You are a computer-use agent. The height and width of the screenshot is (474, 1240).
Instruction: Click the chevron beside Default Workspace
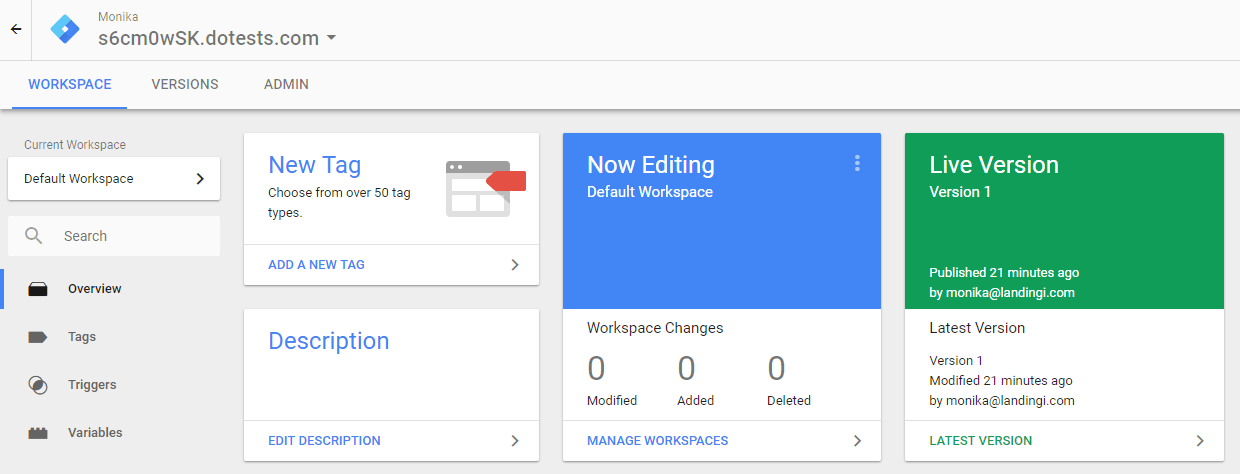[200, 179]
